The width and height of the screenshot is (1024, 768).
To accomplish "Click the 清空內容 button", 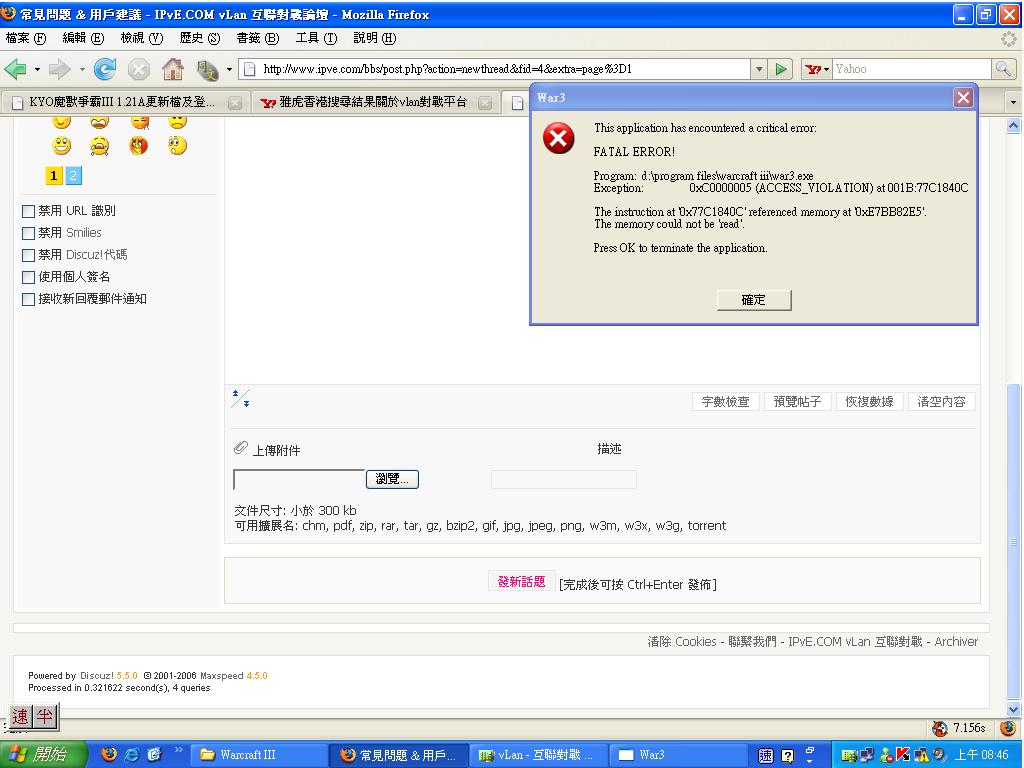I will [x=941, y=402].
